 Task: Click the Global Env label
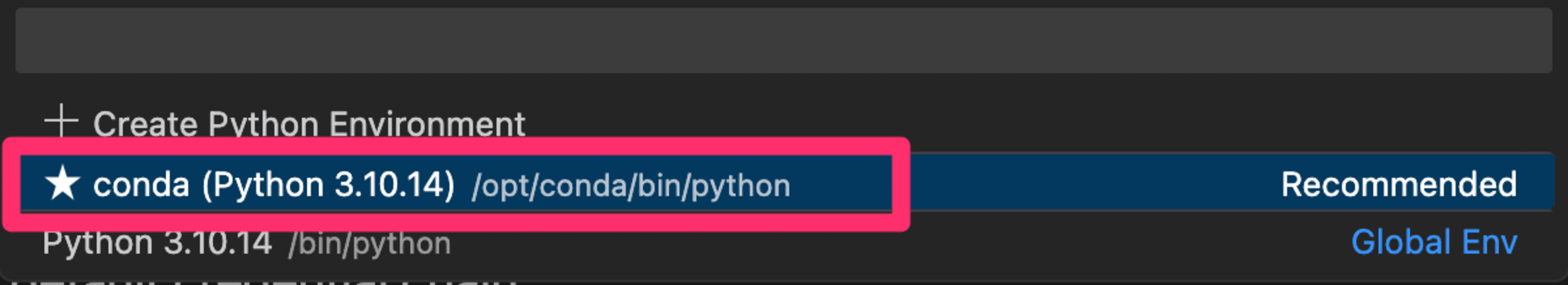point(1434,242)
